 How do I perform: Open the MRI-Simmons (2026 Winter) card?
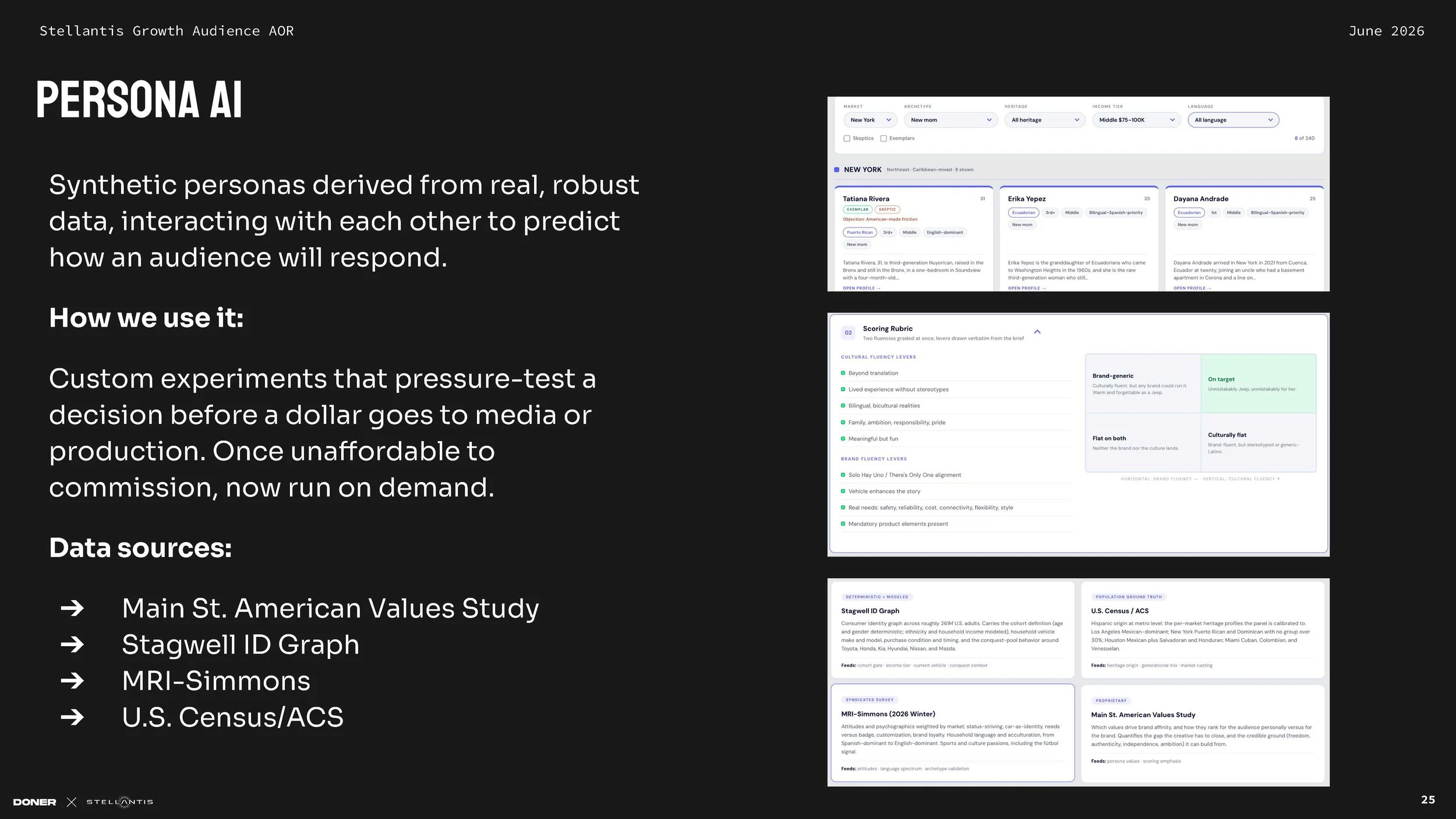pos(952,733)
